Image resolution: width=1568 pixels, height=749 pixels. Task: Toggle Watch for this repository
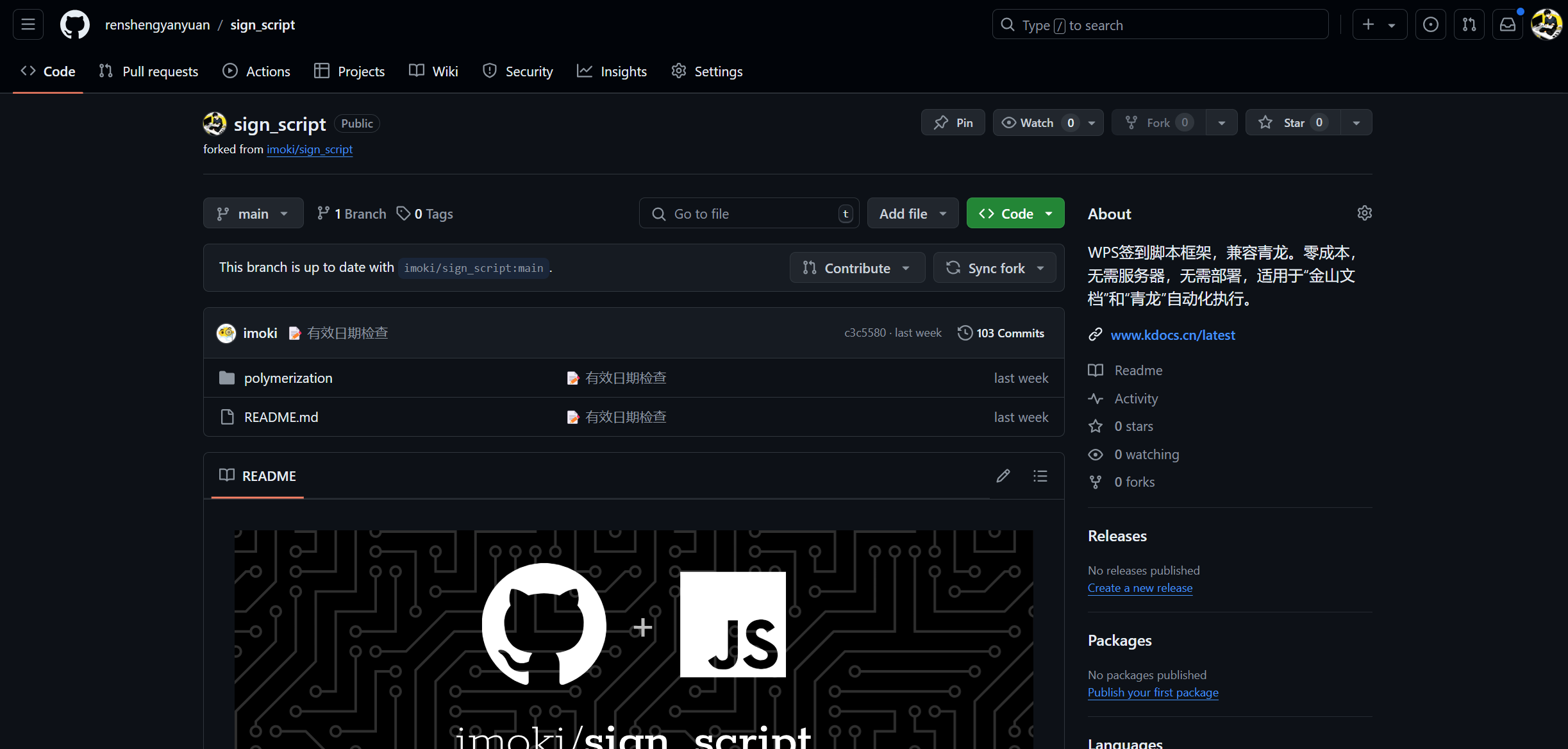click(x=1036, y=122)
